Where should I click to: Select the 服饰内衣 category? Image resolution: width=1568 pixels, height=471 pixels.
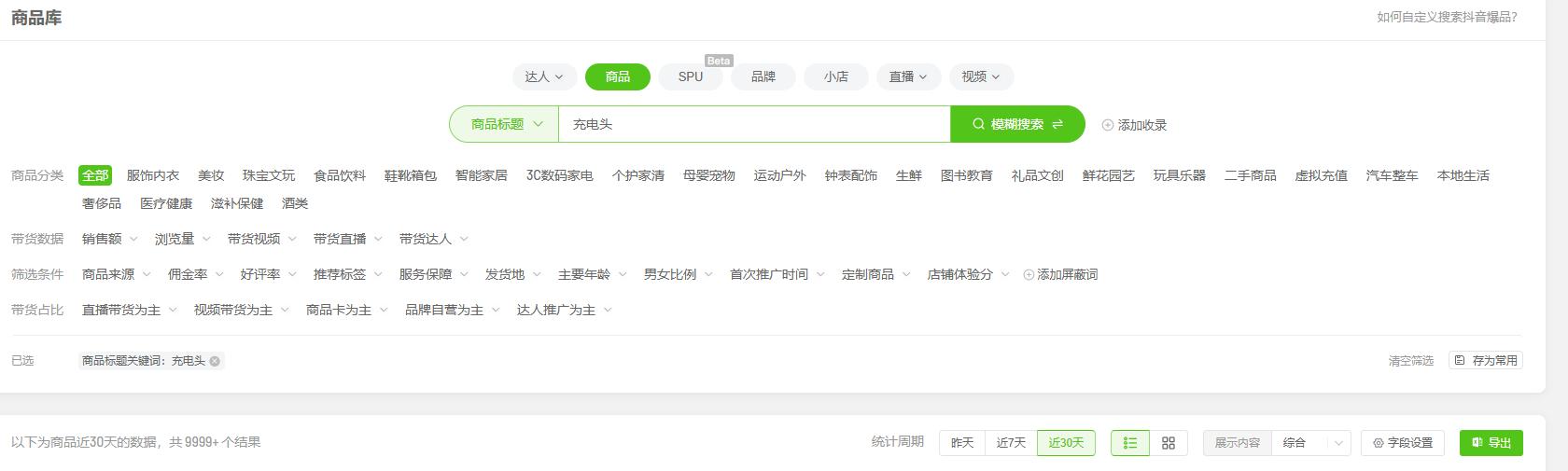[153, 175]
